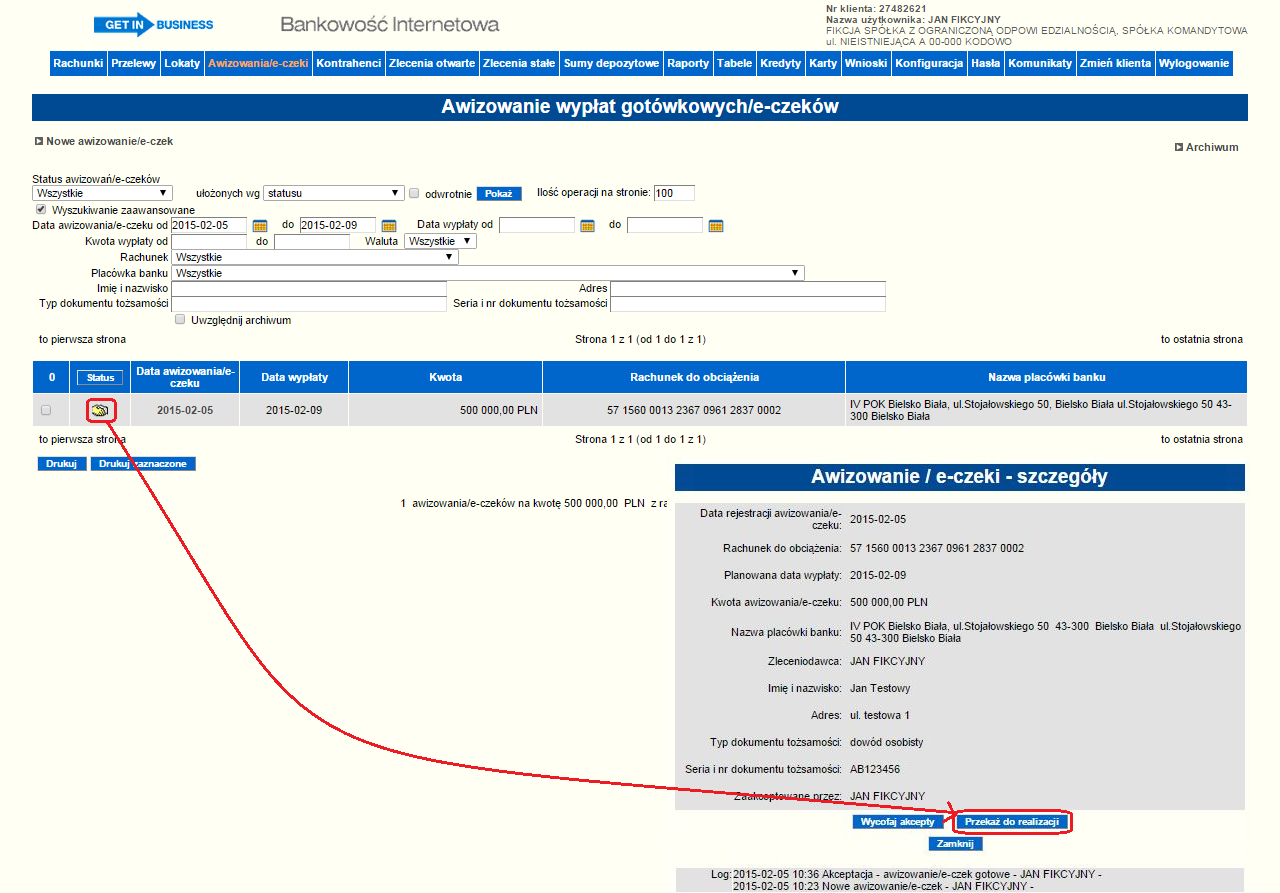Expand Rachunek dropdown

pyautogui.click(x=315, y=257)
